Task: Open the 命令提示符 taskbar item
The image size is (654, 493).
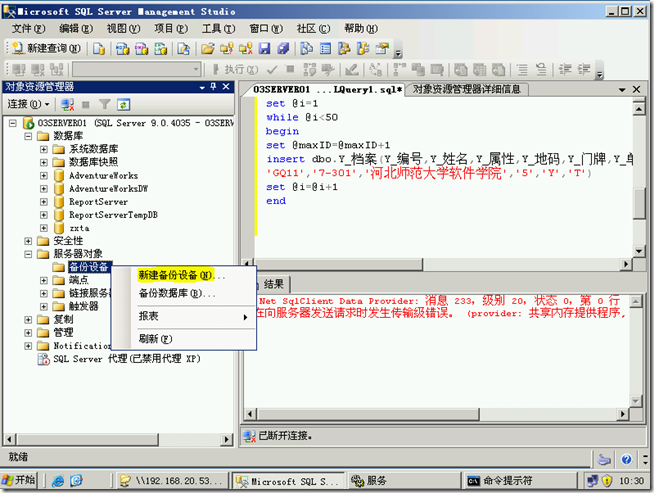Action: [x=519, y=481]
